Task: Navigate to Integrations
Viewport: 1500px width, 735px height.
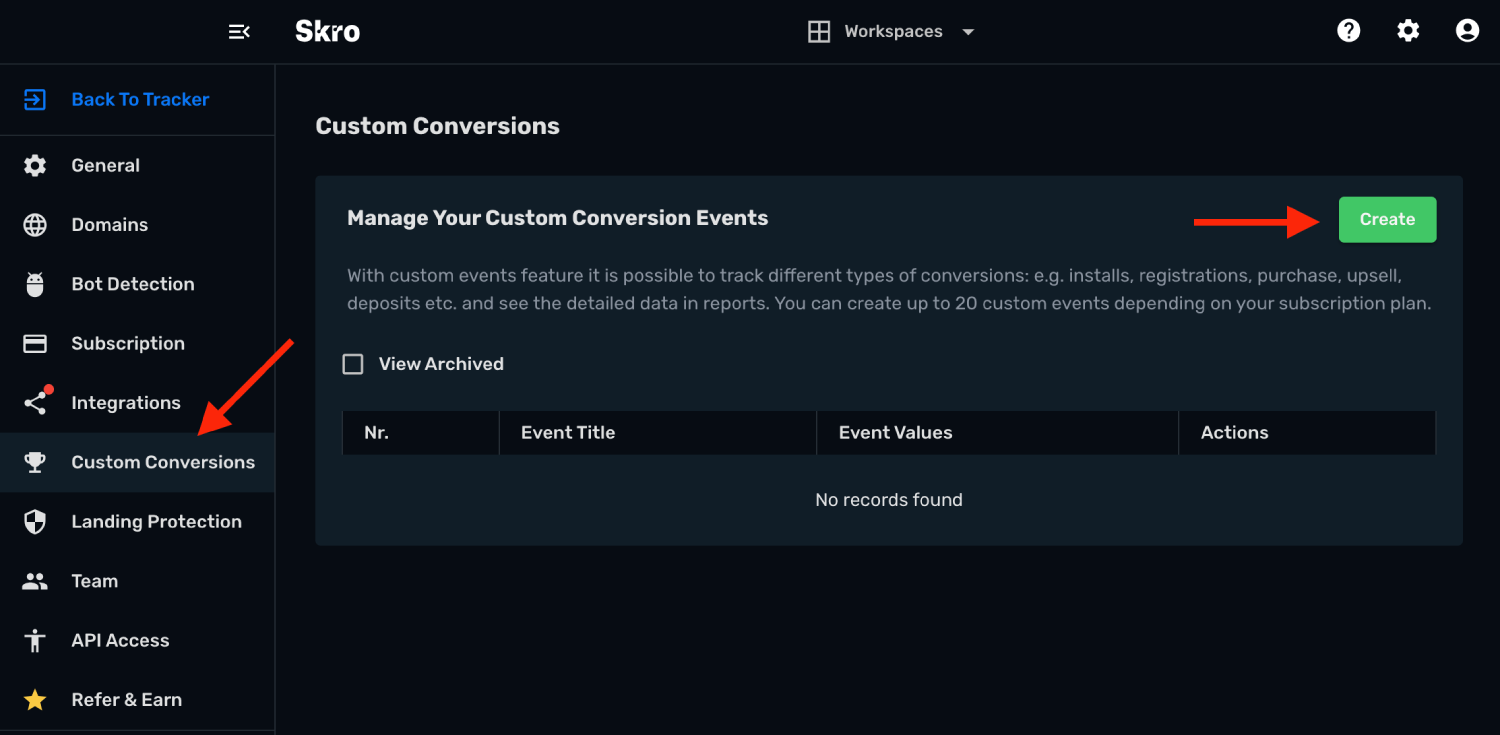Action: point(137,403)
